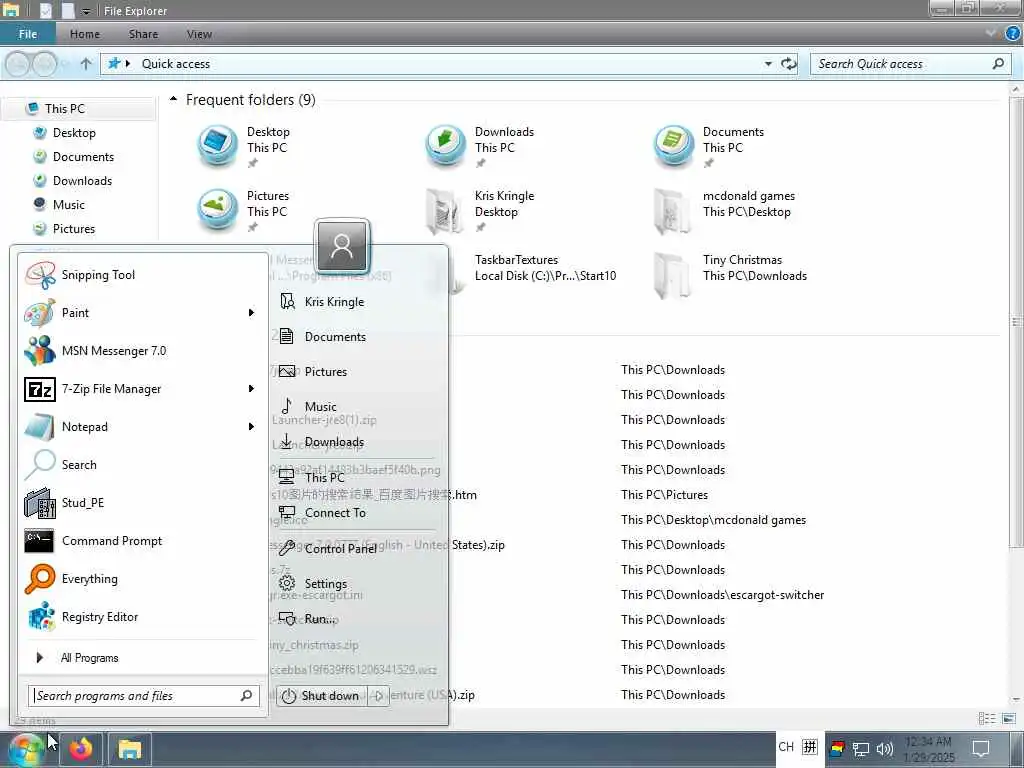Image resolution: width=1024 pixels, height=768 pixels.
Task: Switch to the Share ribbon tab
Action: [143, 34]
